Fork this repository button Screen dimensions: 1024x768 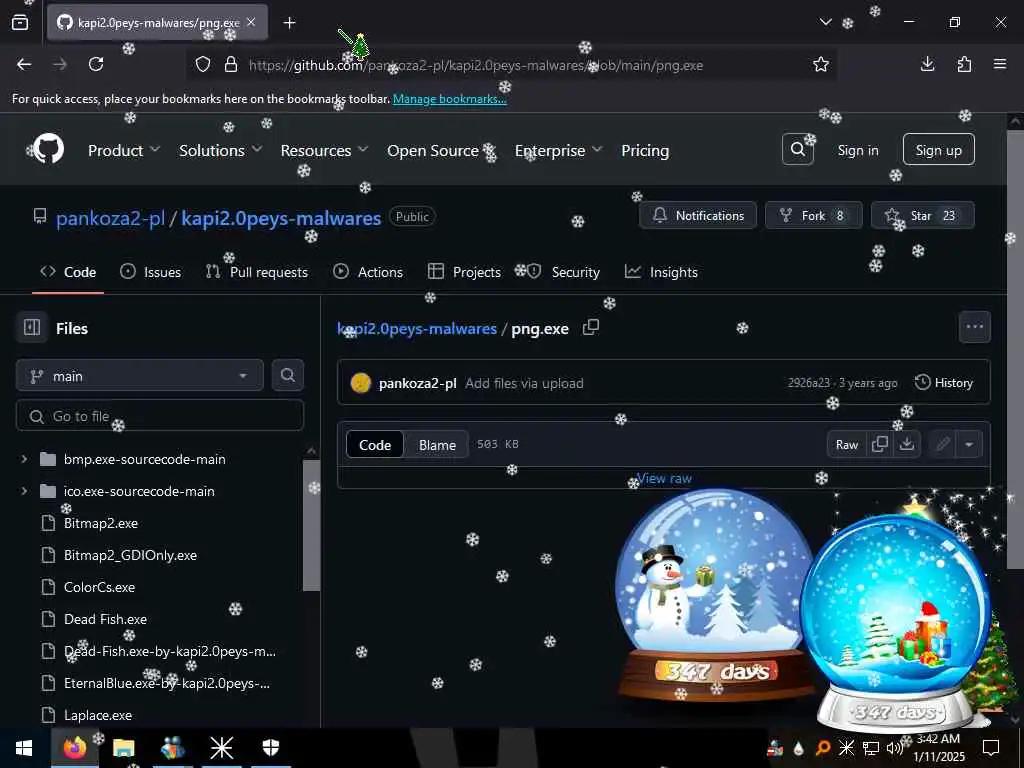pos(814,216)
